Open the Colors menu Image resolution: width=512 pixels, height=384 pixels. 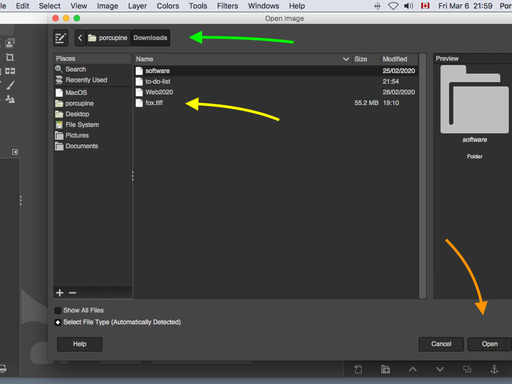point(168,6)
